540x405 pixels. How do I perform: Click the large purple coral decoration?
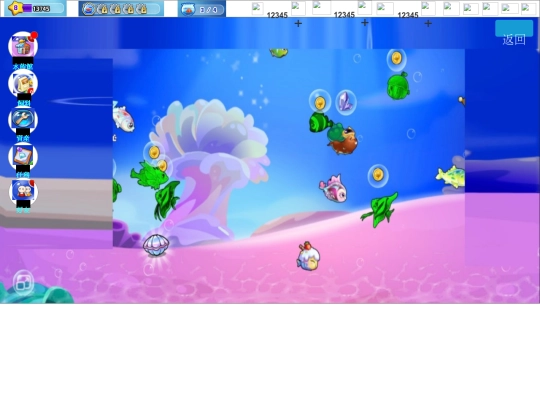209,170
